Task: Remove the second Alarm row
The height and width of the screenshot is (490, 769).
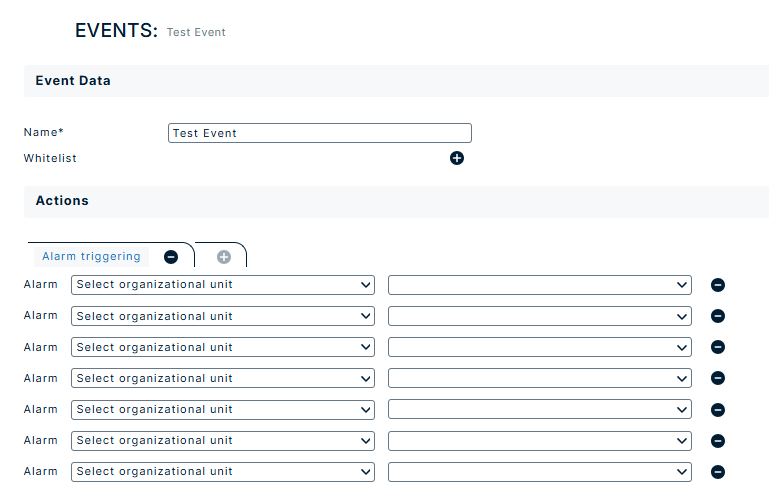Action: pos(718,316)
